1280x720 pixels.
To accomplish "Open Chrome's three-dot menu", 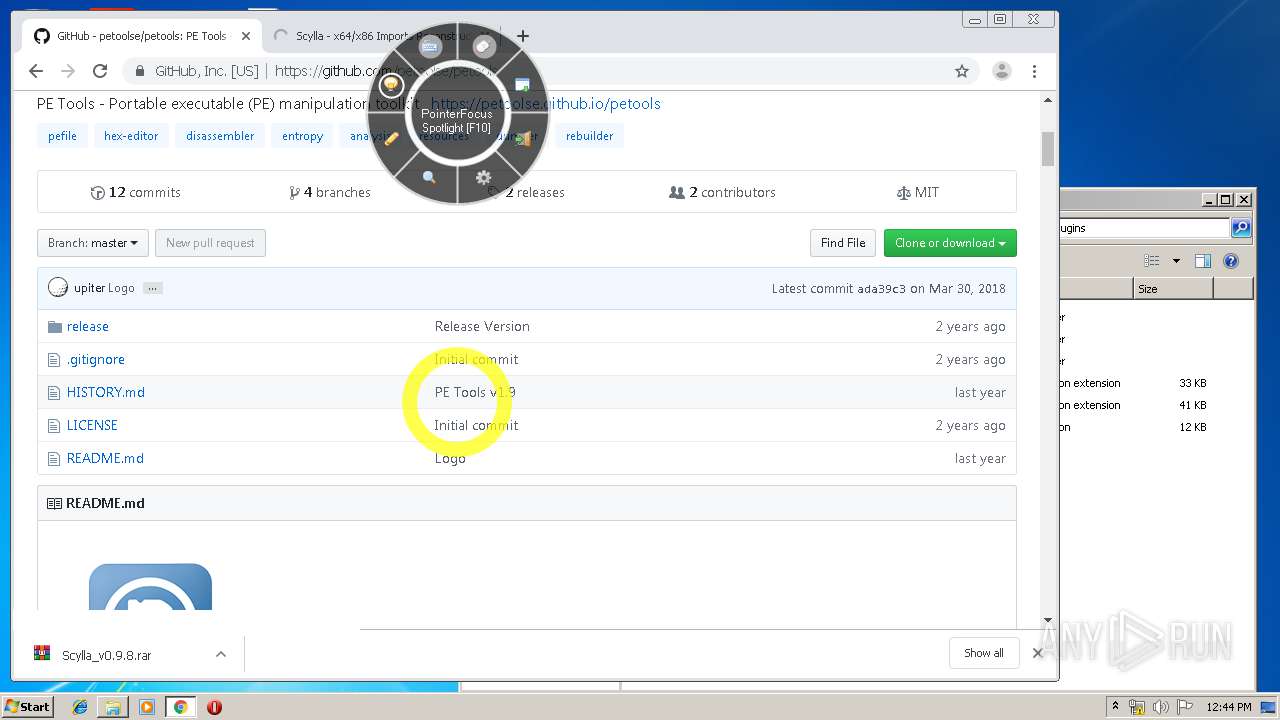I will pyautogui.click(x=1035, y=71).
